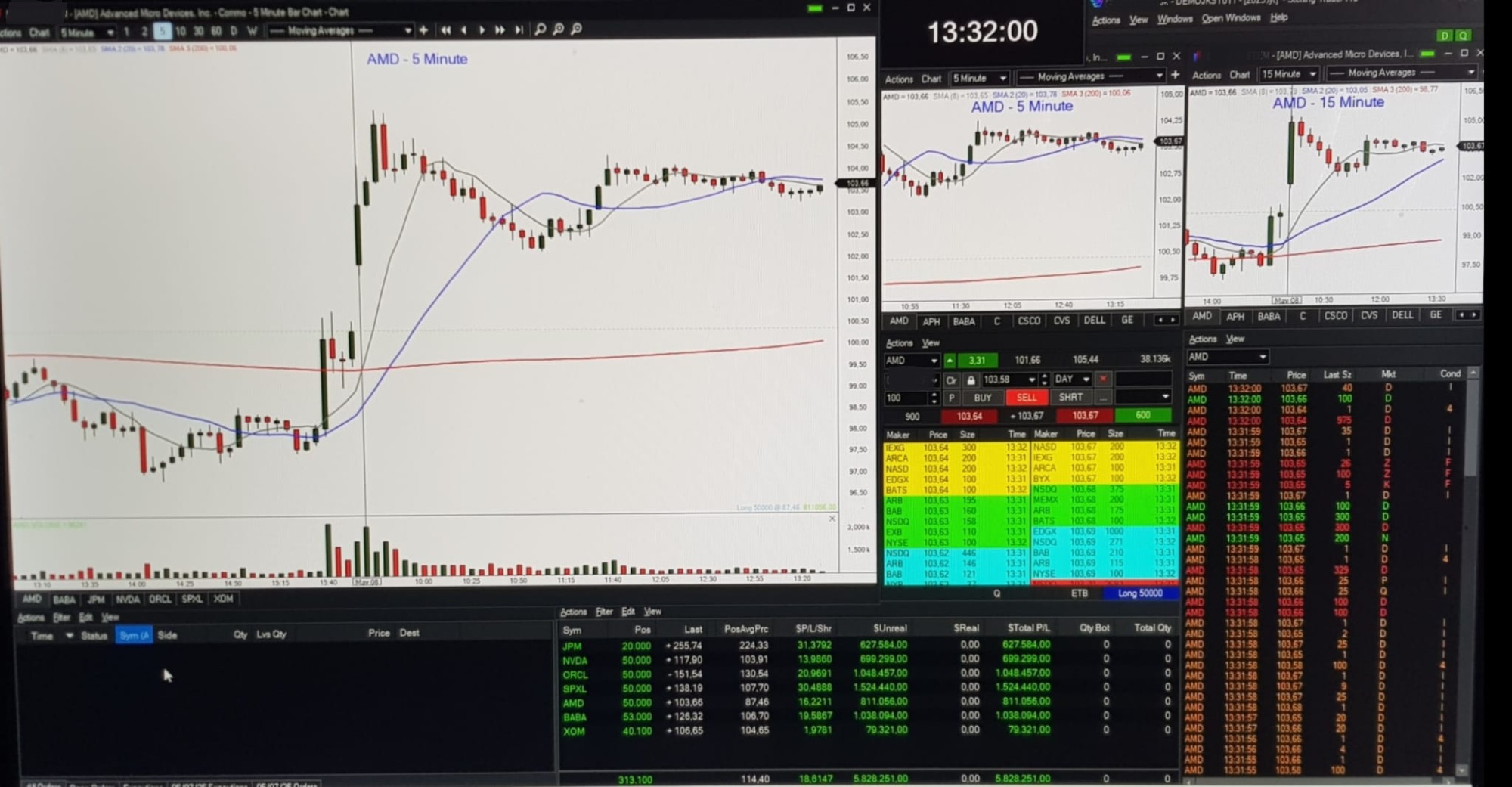Click the red bid price 103,64 button
The height and width of the screenshot is (787, 1512).
click(x=969, y=417)
